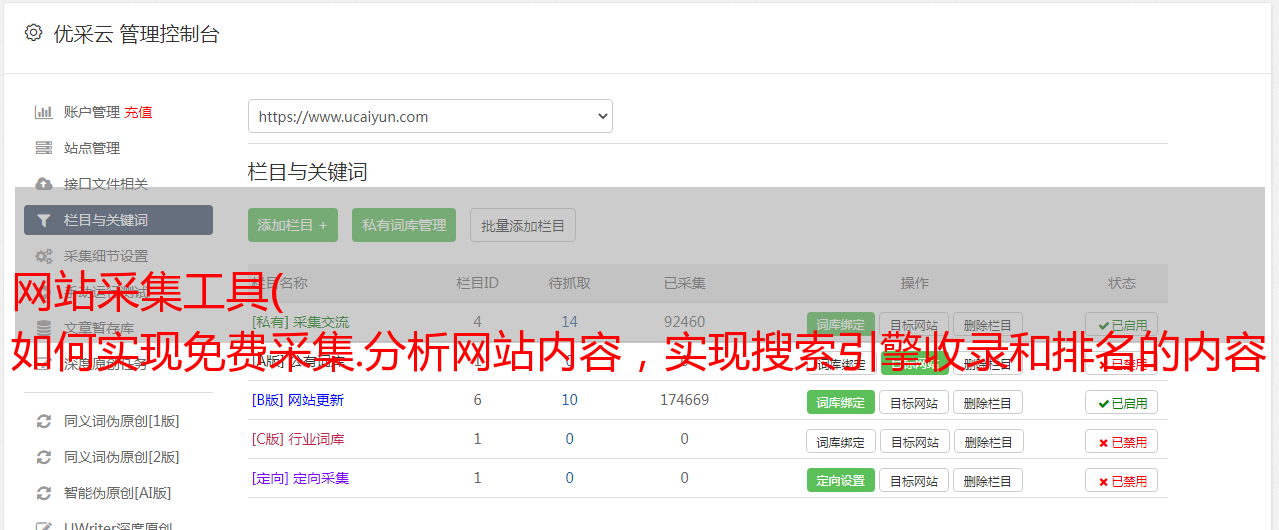The width and height of the screenshot is (1279, 530).
Task: Click the bar chart icon for 账户管理
Action: click(44, 112)
